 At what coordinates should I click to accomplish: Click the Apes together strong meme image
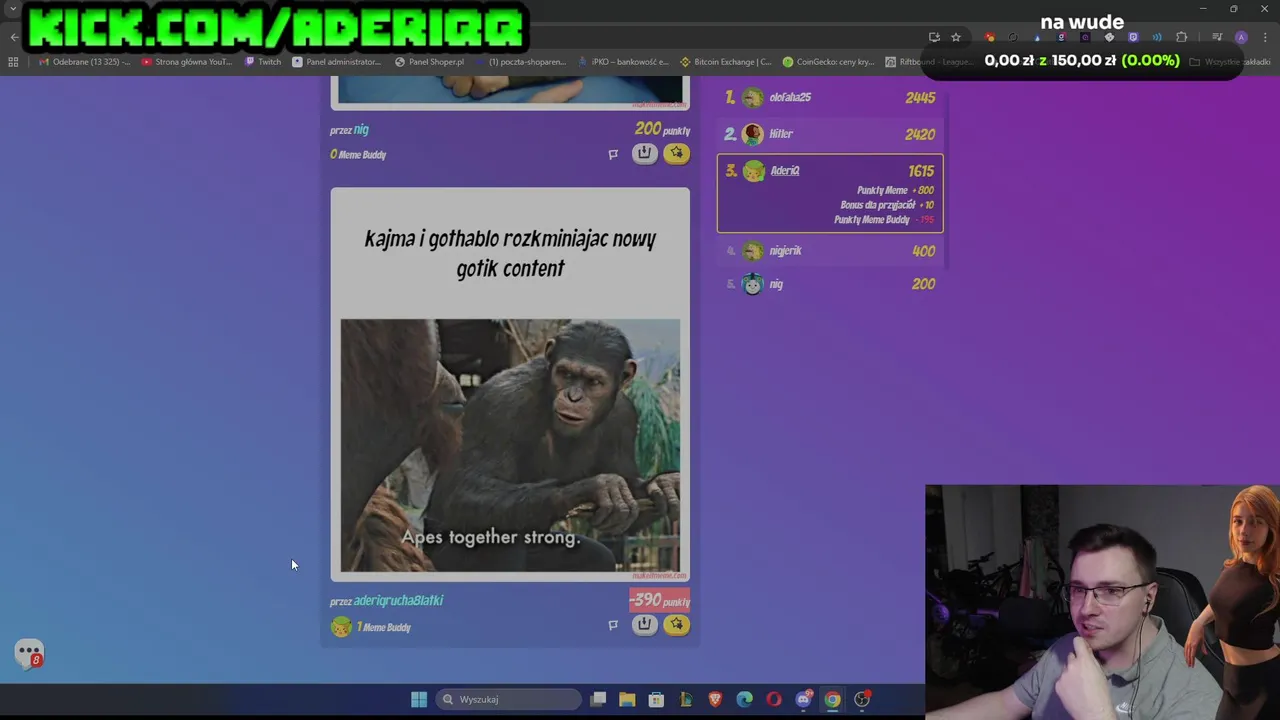tap(510, 446)
